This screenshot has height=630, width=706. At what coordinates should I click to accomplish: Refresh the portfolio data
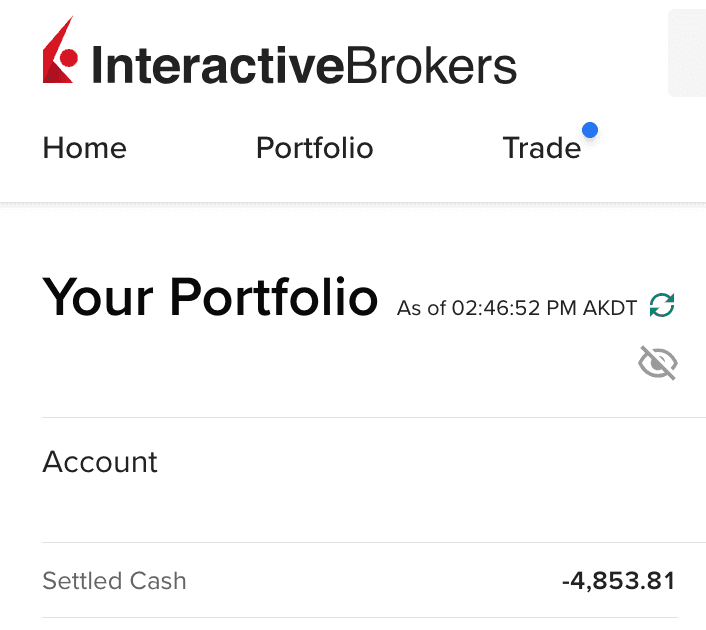tap(662, 306)
